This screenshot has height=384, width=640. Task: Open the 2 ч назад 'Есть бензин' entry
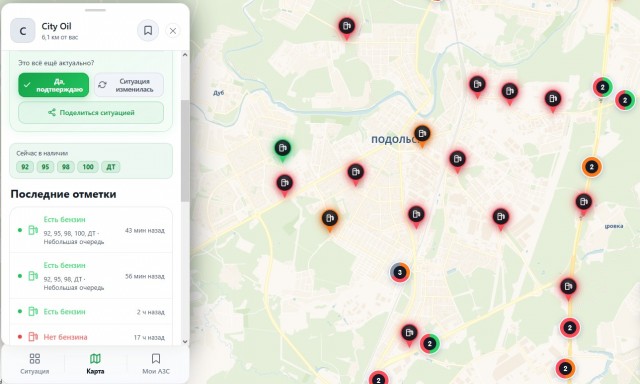91,312
